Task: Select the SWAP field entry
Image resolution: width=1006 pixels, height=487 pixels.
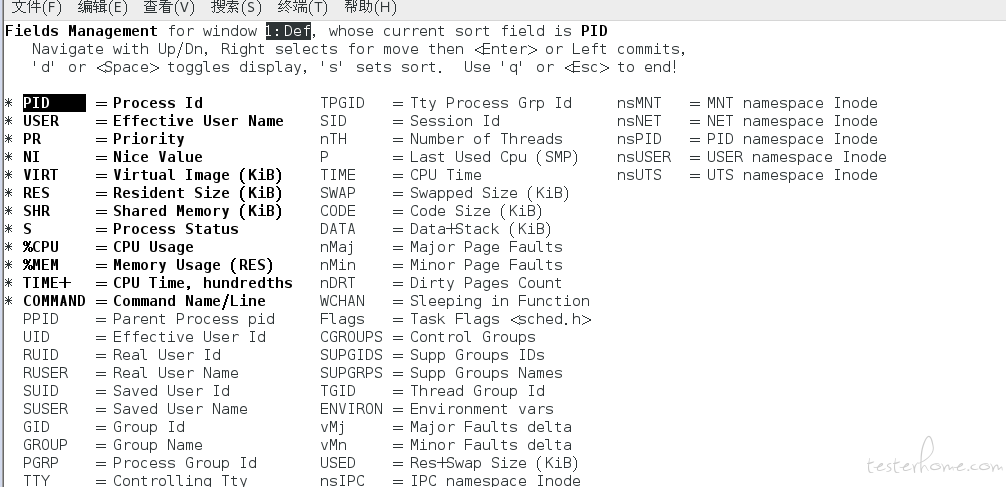Action: (445, 193)
